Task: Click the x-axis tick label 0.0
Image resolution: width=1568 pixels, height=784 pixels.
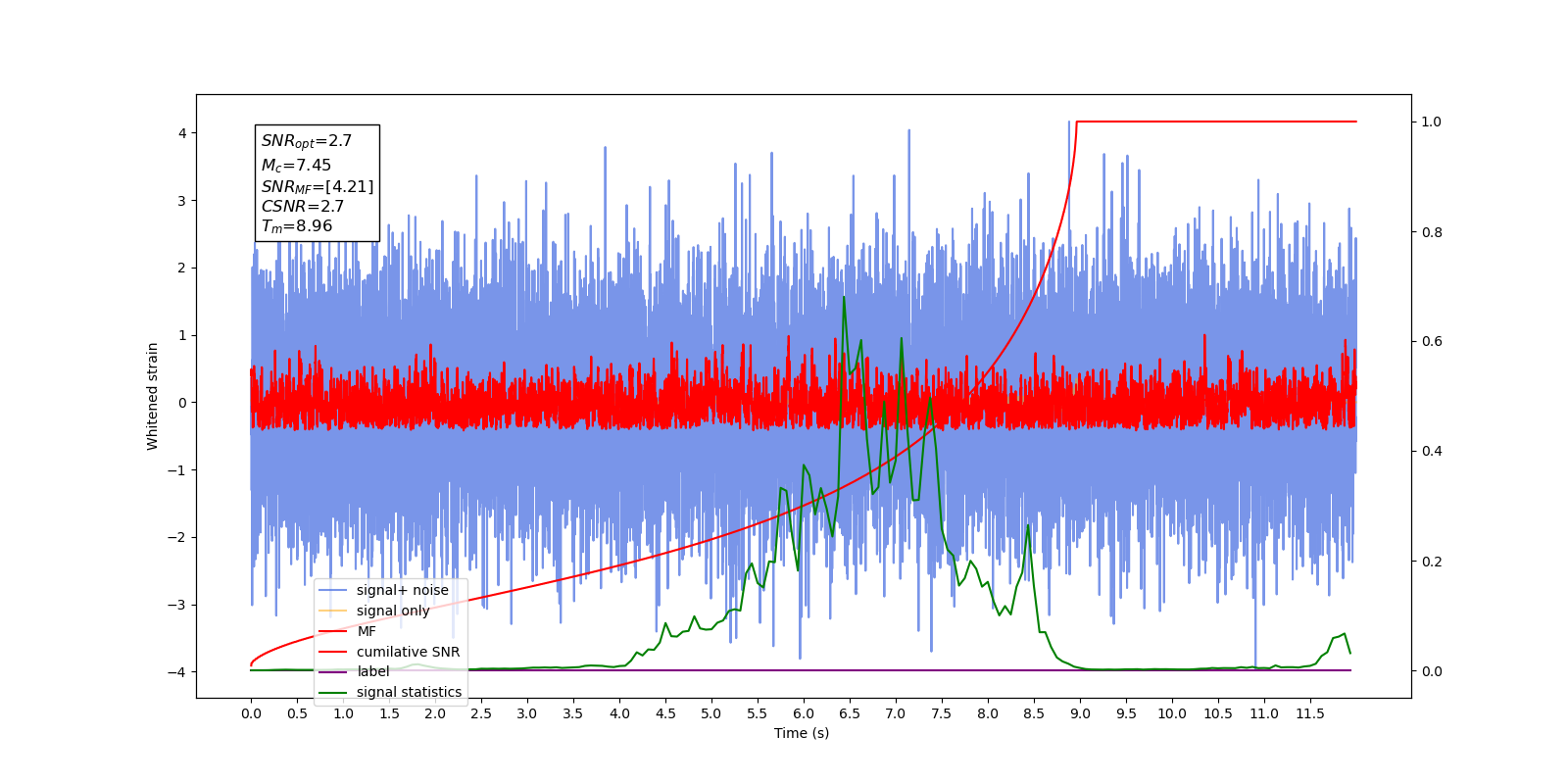Action: coord(251,713)
